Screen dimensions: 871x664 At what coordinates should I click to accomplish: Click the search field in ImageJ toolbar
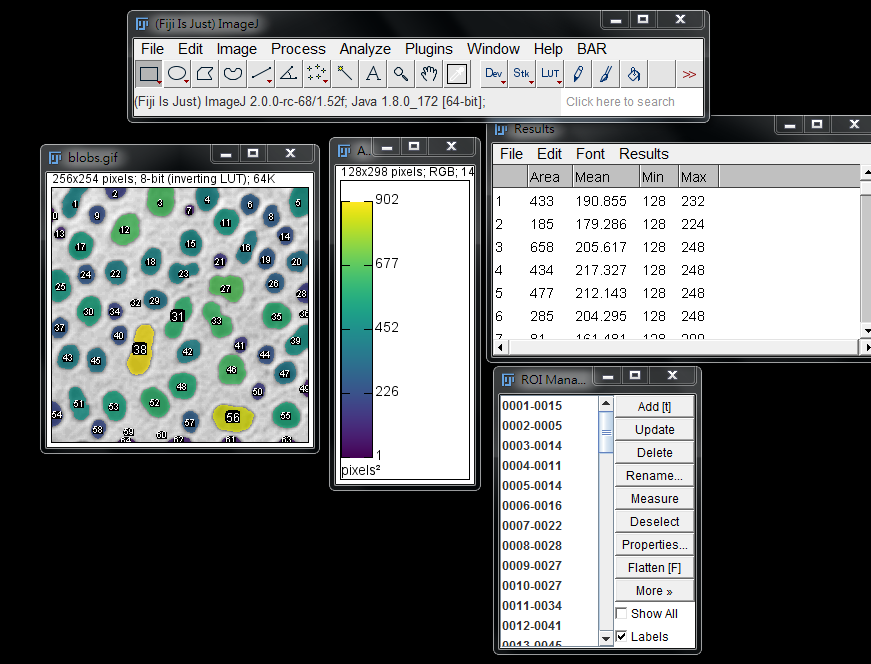coord(620,102)
